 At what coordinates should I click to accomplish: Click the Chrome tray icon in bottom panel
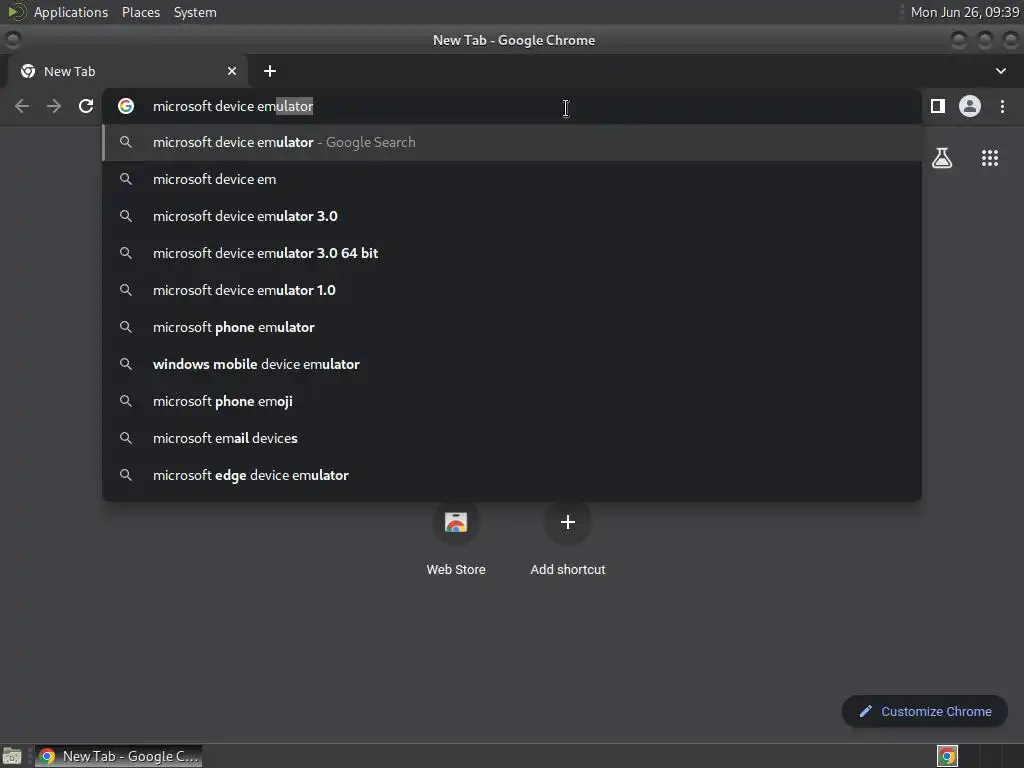point(947,756)
